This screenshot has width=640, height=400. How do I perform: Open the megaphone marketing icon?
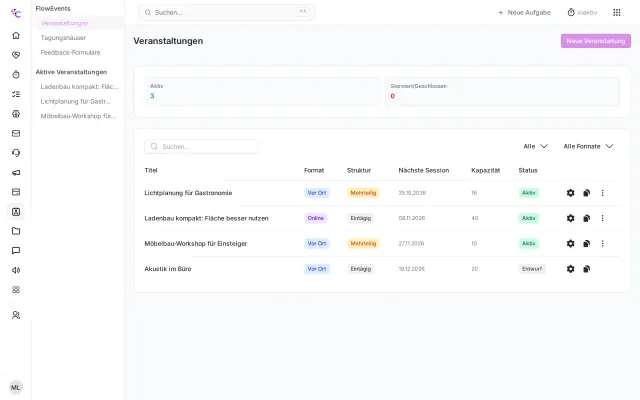16,173
